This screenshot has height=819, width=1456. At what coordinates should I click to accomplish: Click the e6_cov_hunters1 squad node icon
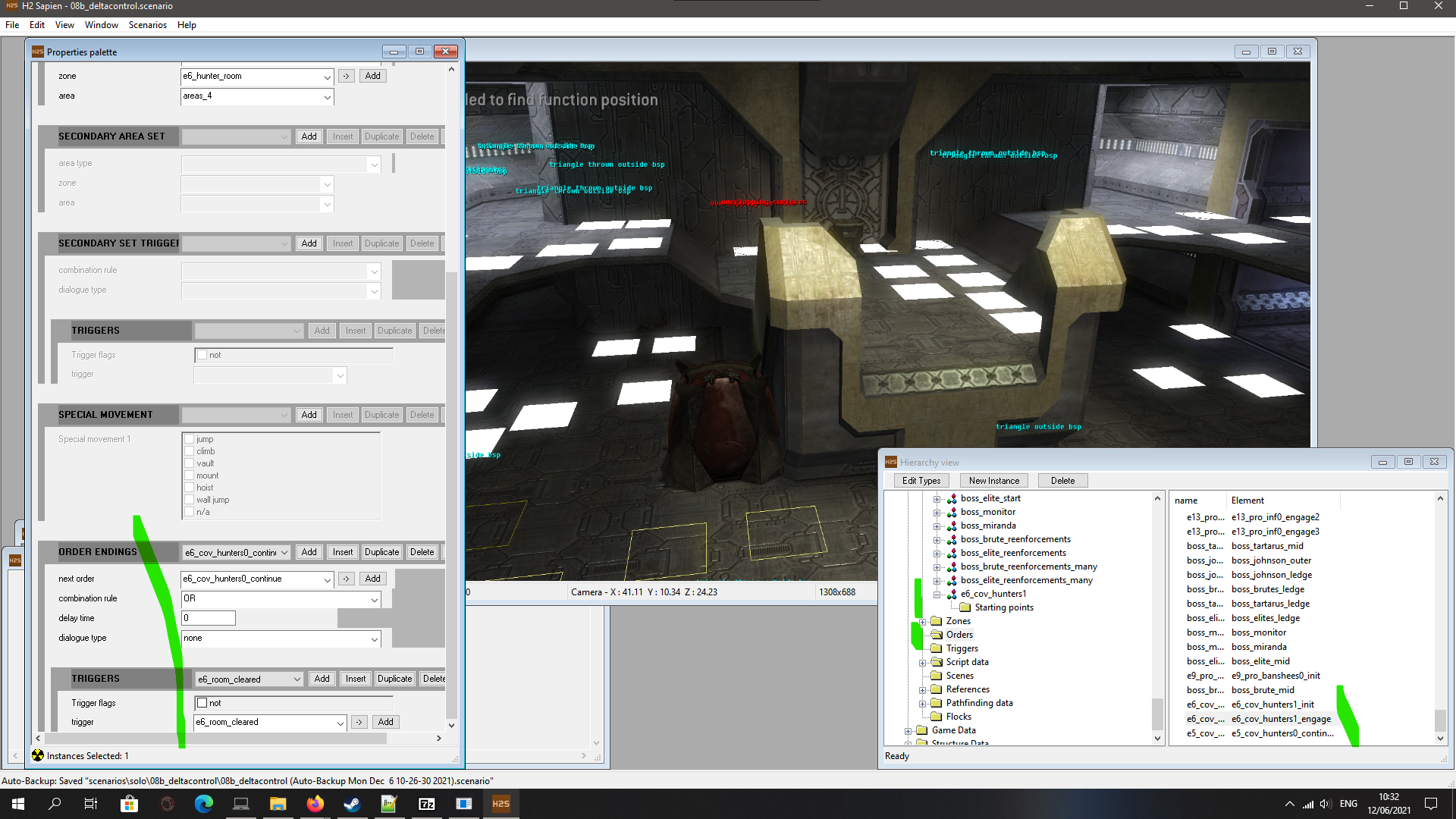[x=952, y=594]
